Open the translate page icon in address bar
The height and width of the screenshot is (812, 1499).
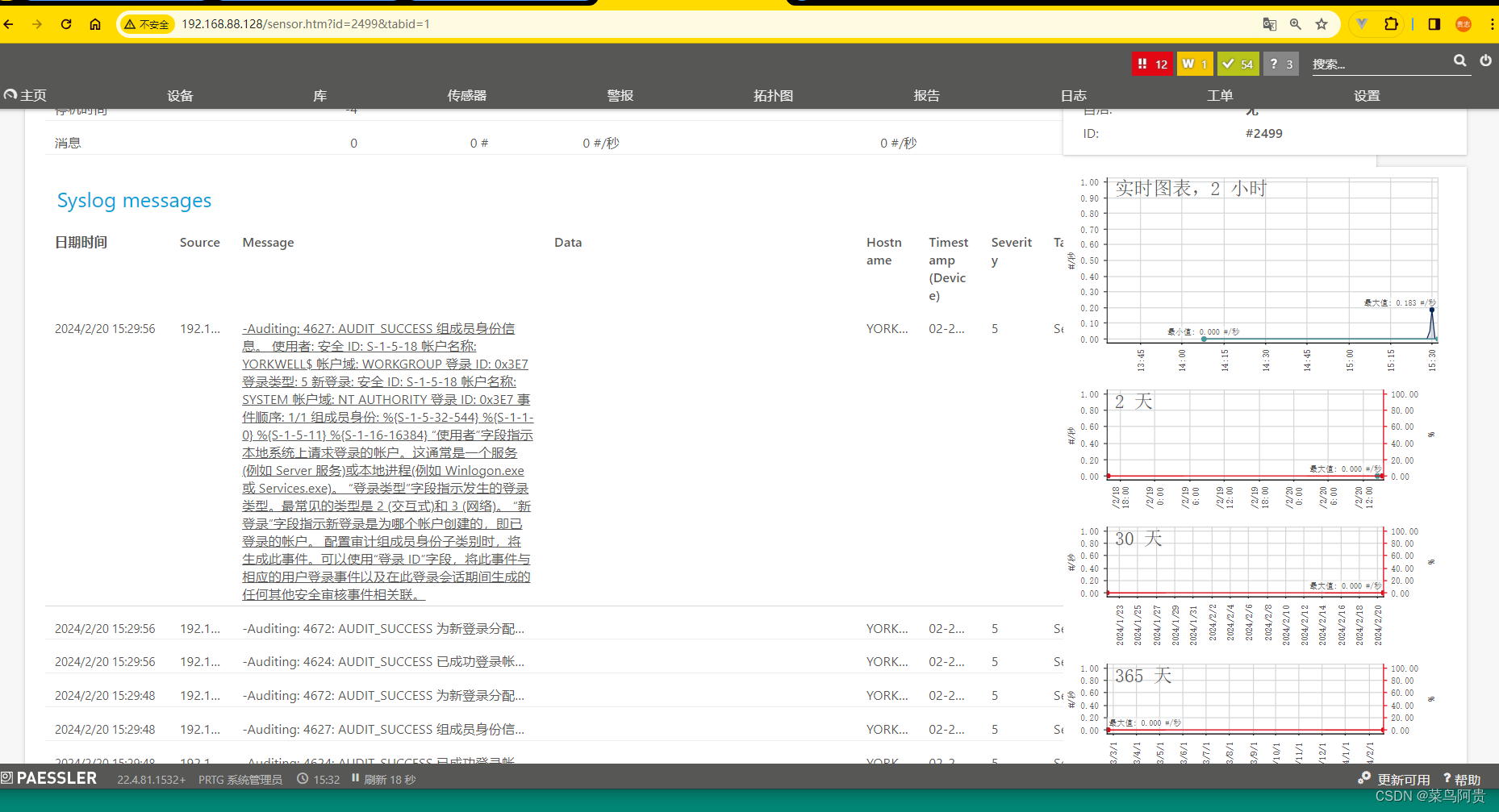[1269, 24]
